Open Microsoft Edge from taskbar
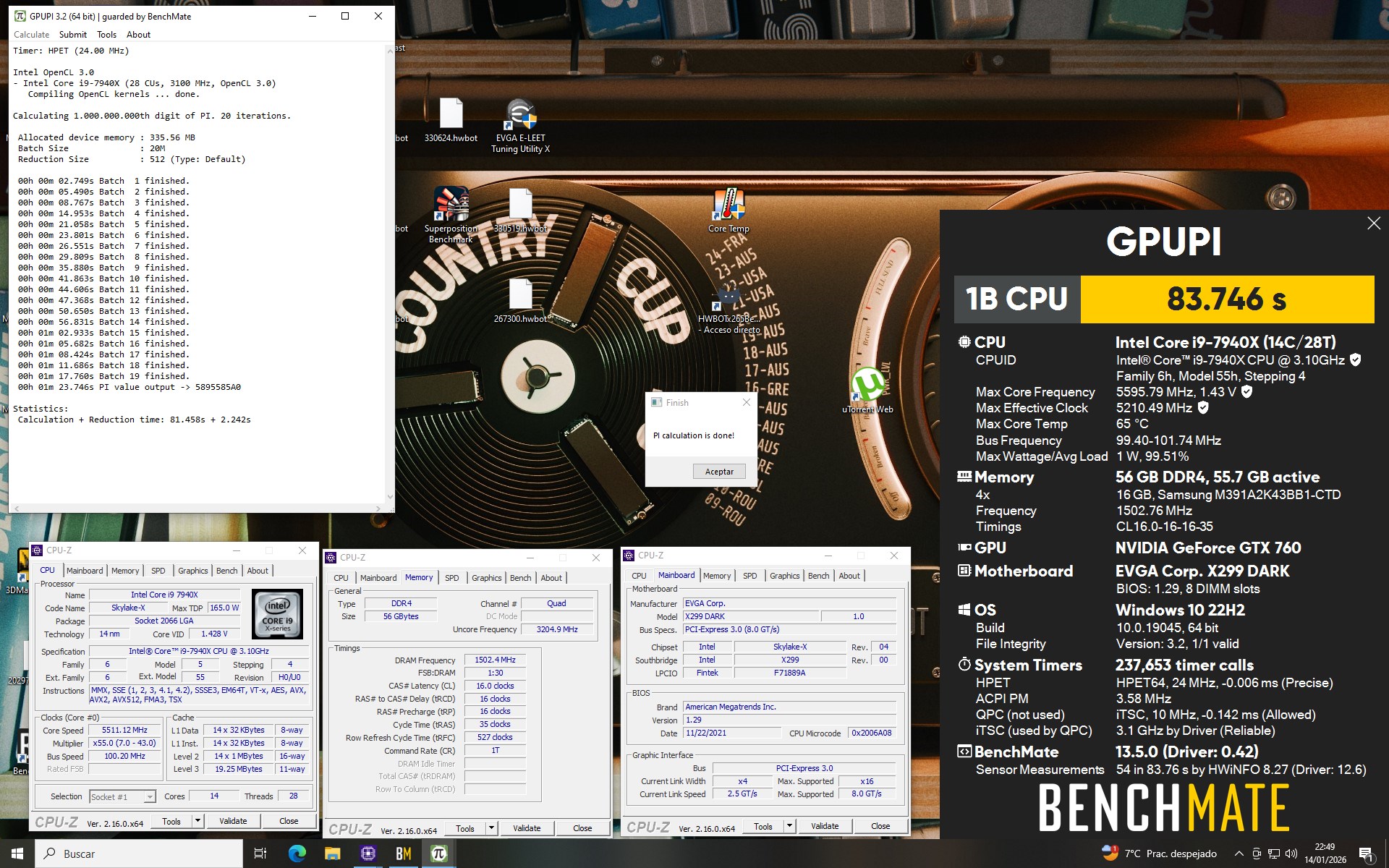Screen dimensions: 1389x868 297,854
